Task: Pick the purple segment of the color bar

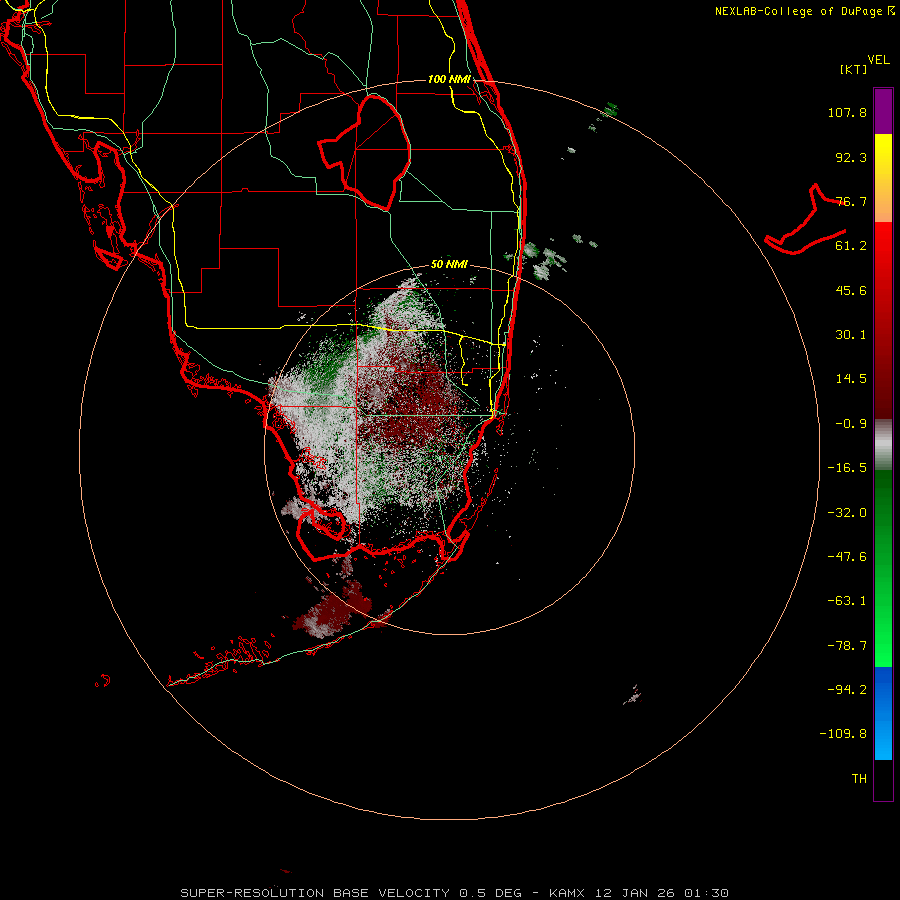Action: (x=883, y=111)
